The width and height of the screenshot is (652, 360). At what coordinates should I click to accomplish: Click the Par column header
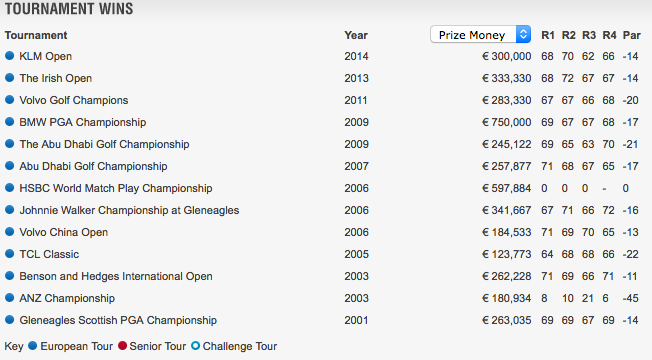(x=632, y=35)
